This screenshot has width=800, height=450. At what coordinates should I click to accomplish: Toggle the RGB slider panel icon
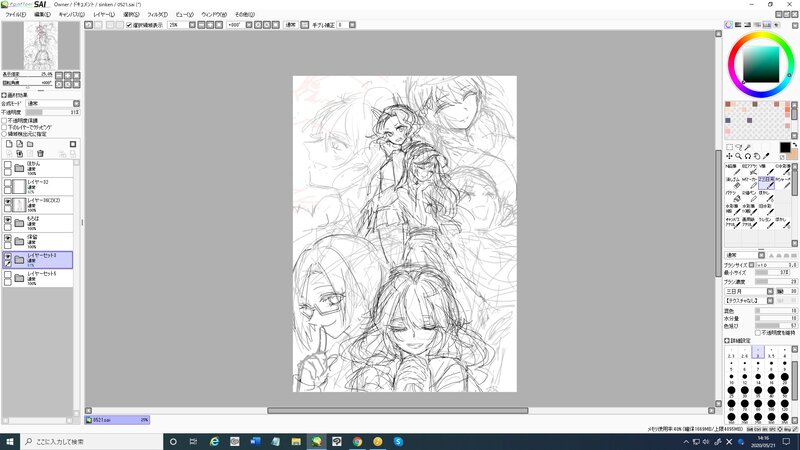pyautogui.click(x=738, y=24)
